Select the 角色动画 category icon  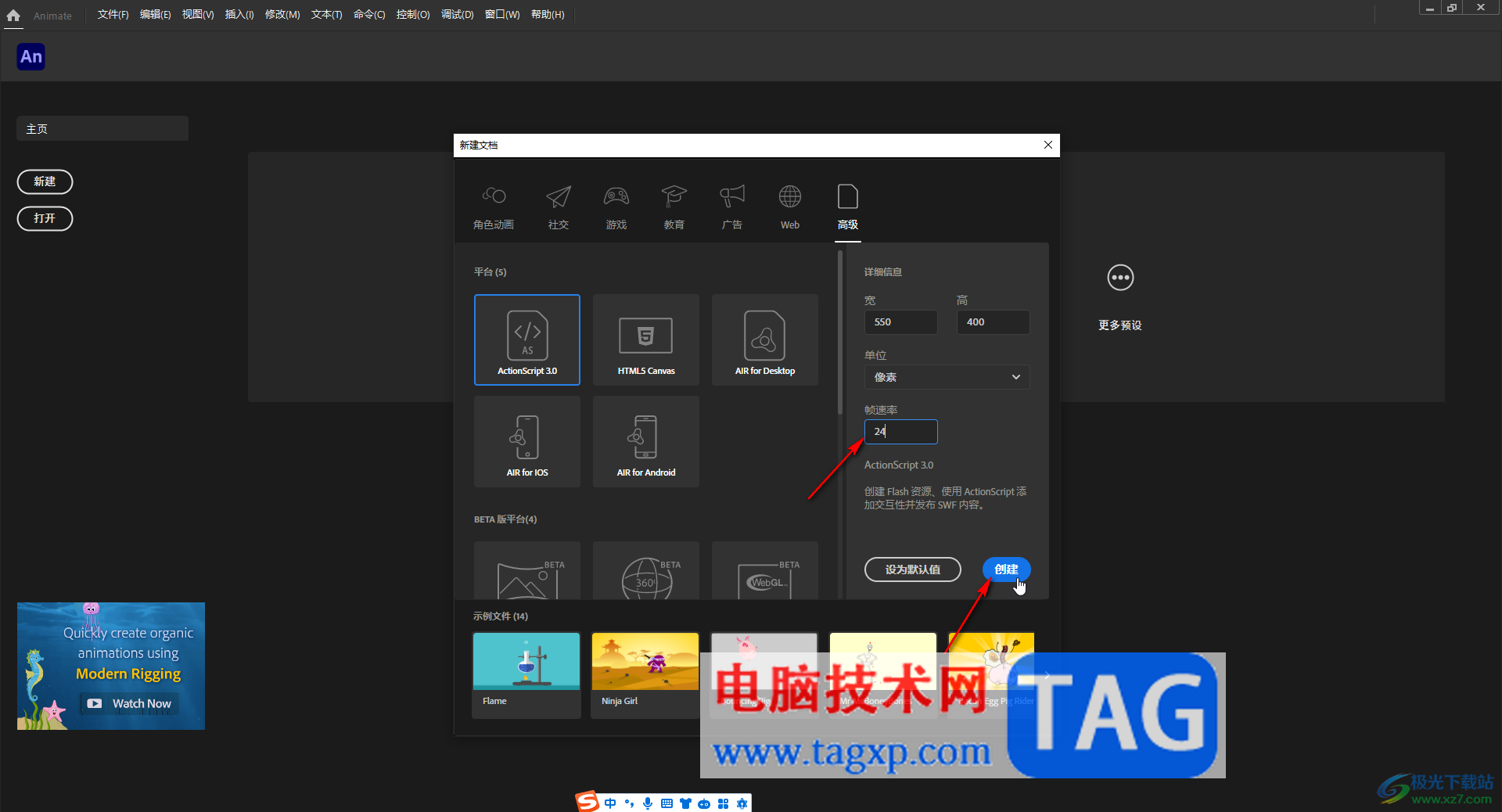pos(494,207)
